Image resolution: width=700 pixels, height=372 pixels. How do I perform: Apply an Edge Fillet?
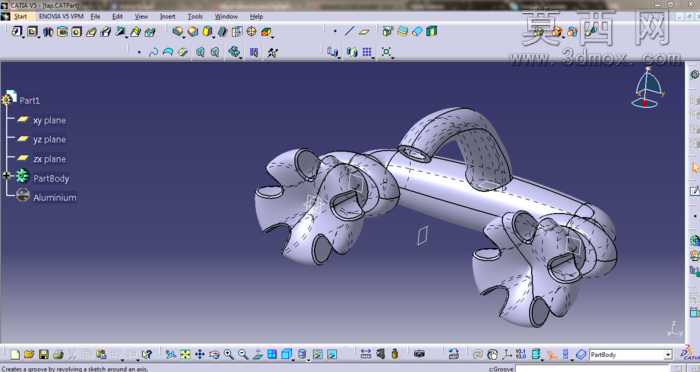pyautogui.click(x=178, y=32)
